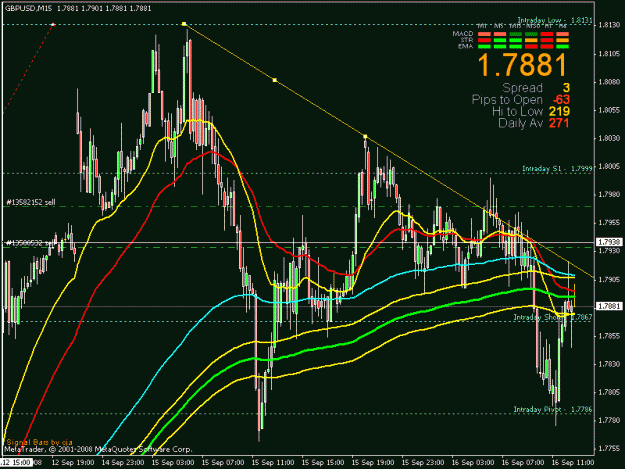Click the 'Hi to Low' label

click(517, 111)
